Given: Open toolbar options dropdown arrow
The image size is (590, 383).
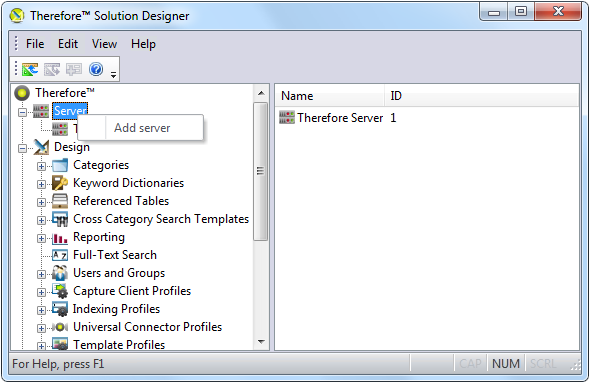Looking at the screenshot, I should (113, 75).
